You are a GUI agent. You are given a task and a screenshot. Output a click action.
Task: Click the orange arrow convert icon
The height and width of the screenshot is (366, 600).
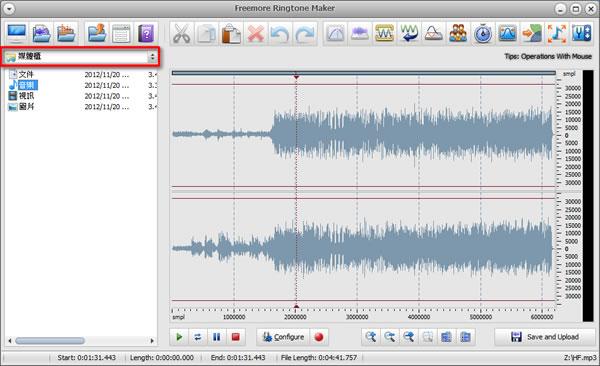[x=532, y=34]
